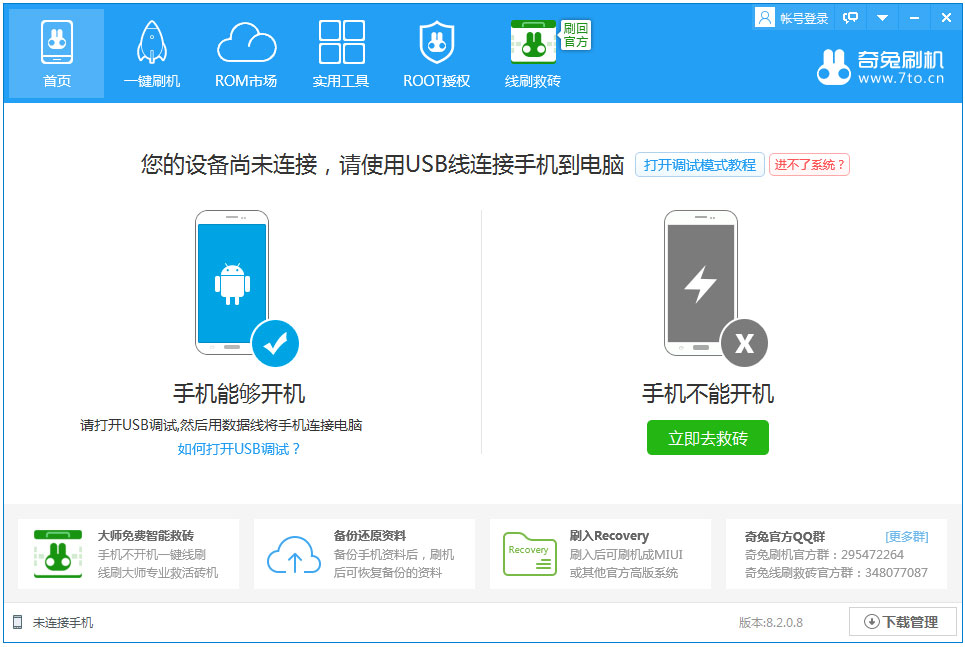Click the green Recovery folder icon

[529, 554]
